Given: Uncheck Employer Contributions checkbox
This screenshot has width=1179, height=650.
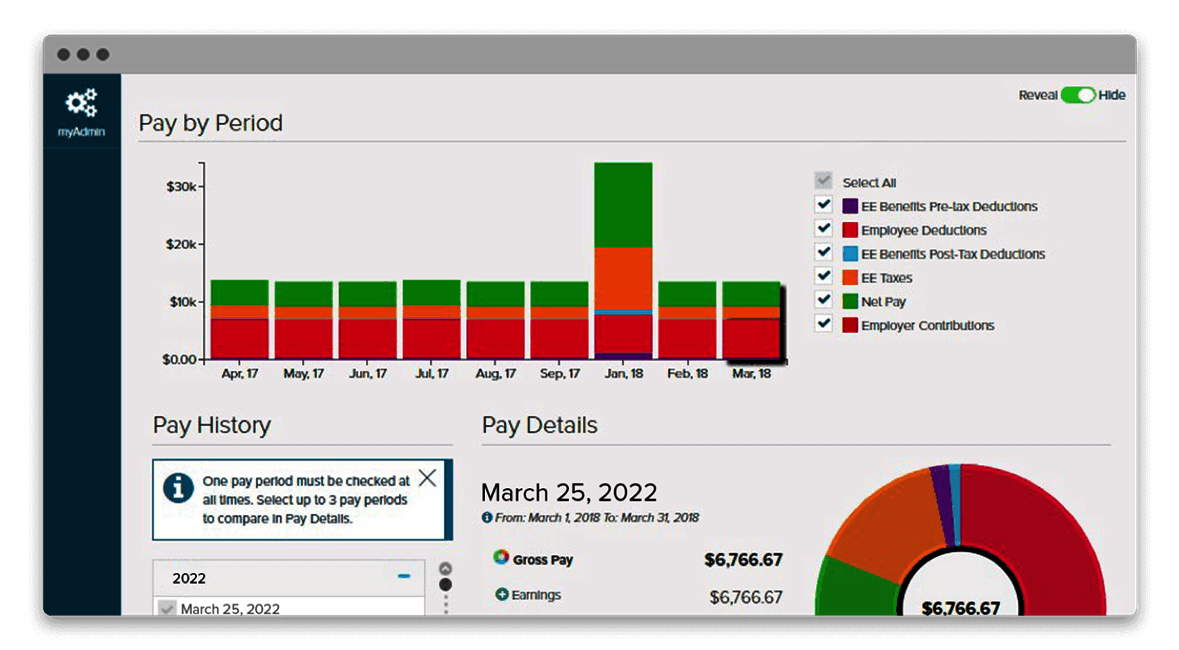Looking at the screenshot, I should pos(823,324).
